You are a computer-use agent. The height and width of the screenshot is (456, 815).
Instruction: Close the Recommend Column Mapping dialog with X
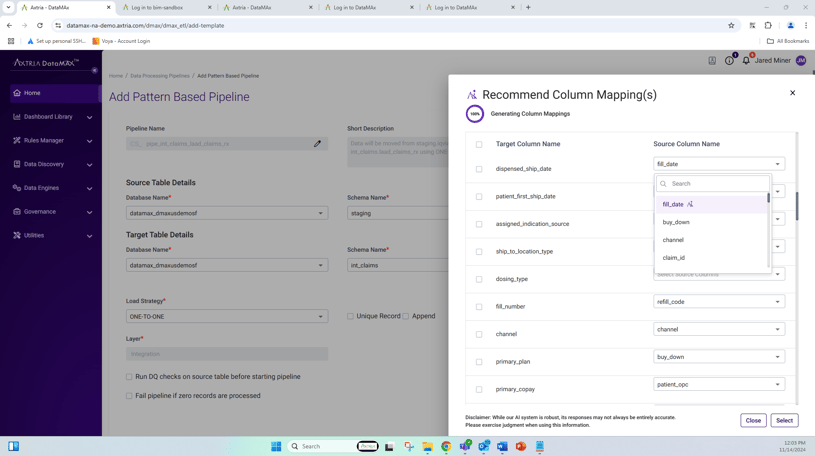click(792, 93)
